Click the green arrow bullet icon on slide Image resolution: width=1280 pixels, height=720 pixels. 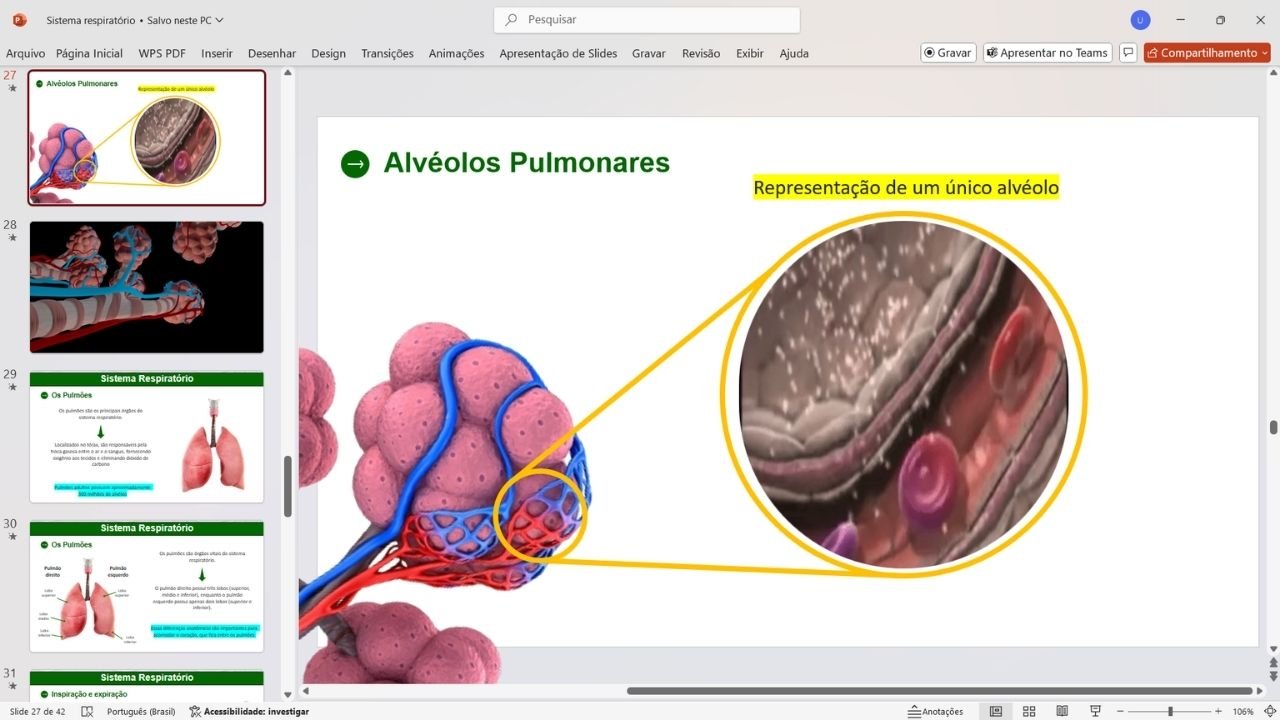355,164
